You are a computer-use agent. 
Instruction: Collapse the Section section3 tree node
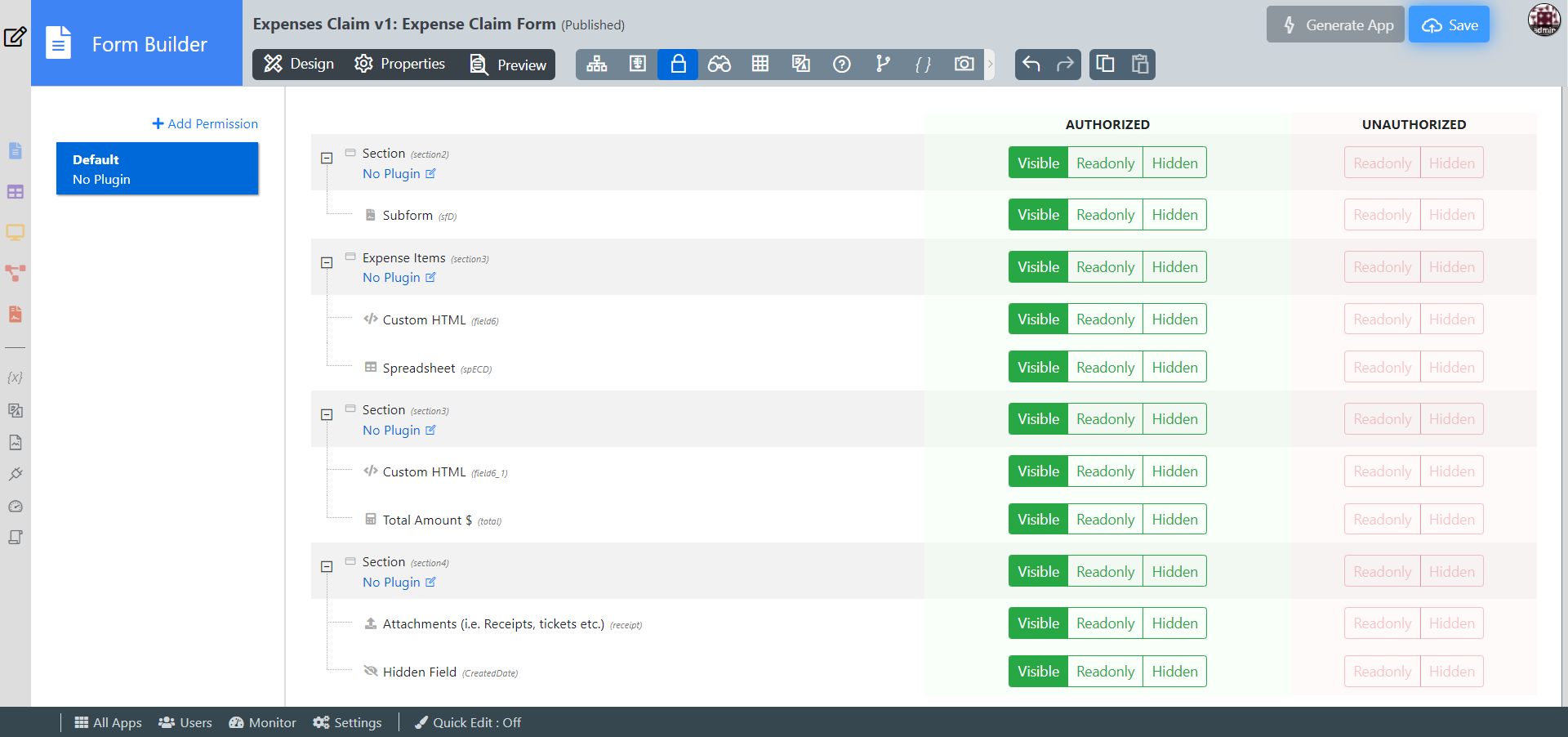pos(327,415)
